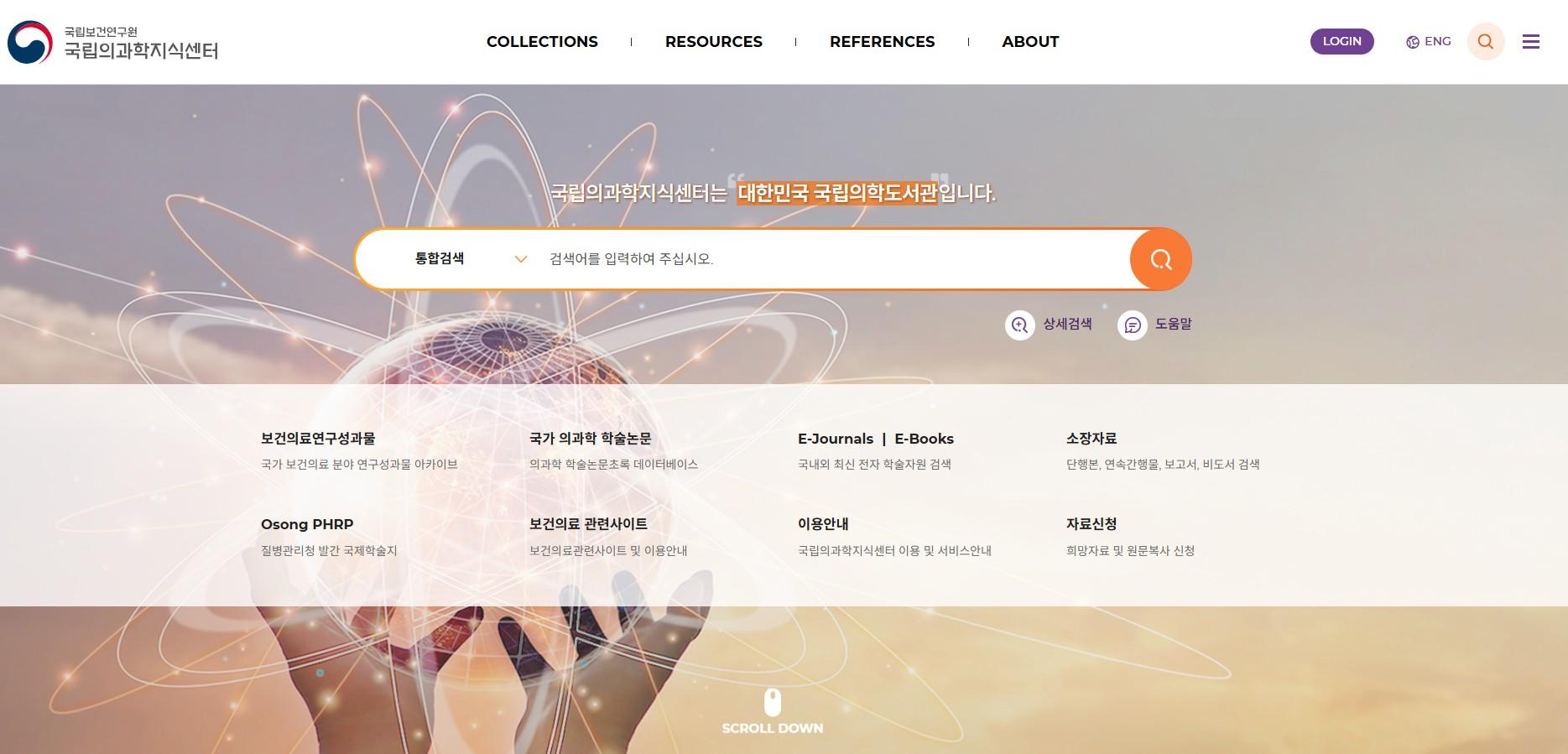Open the 이용안내 link

pyautogui.click(x=823, y=524)
